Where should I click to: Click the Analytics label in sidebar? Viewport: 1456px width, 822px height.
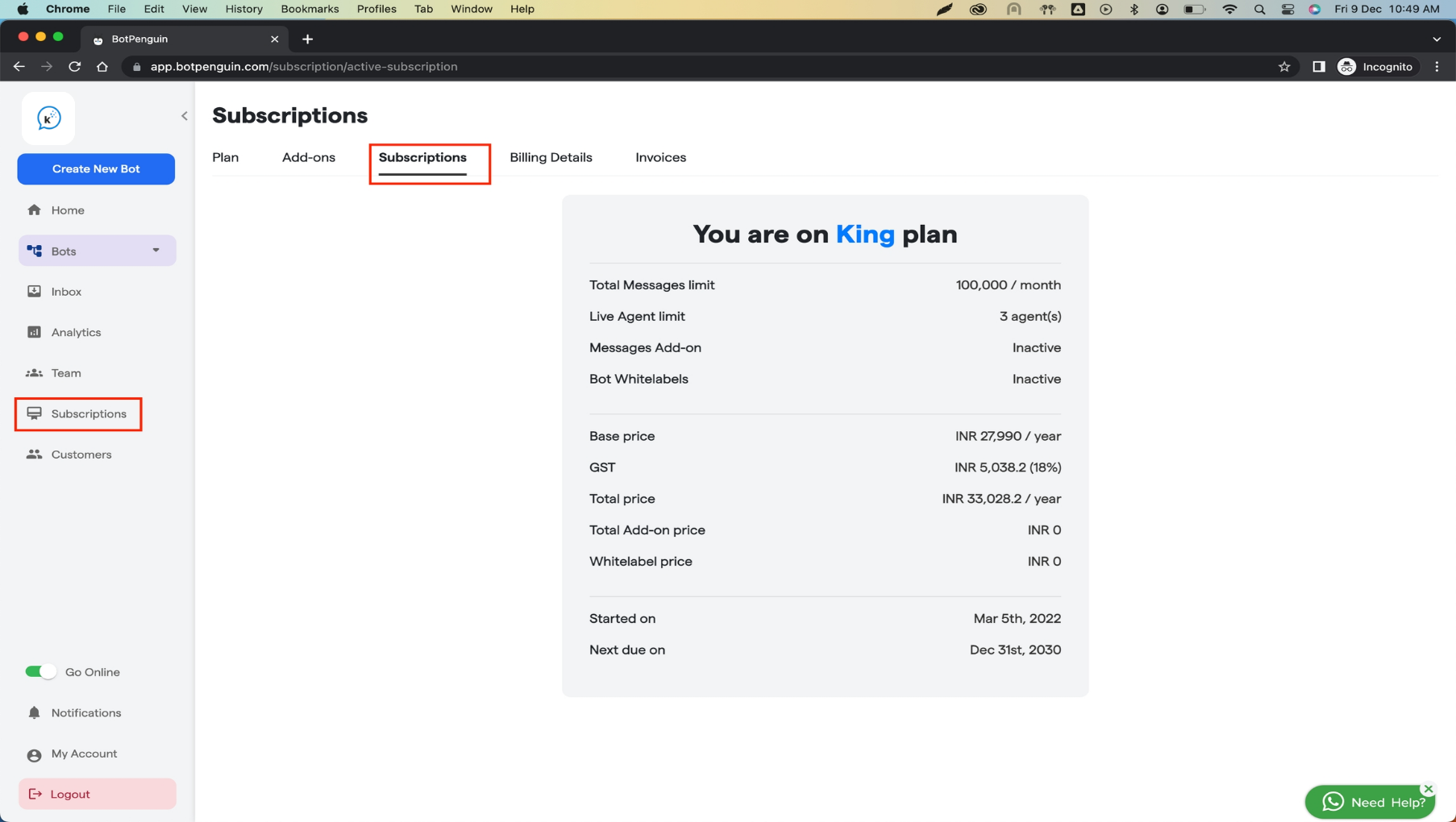[x=76, y=332]
